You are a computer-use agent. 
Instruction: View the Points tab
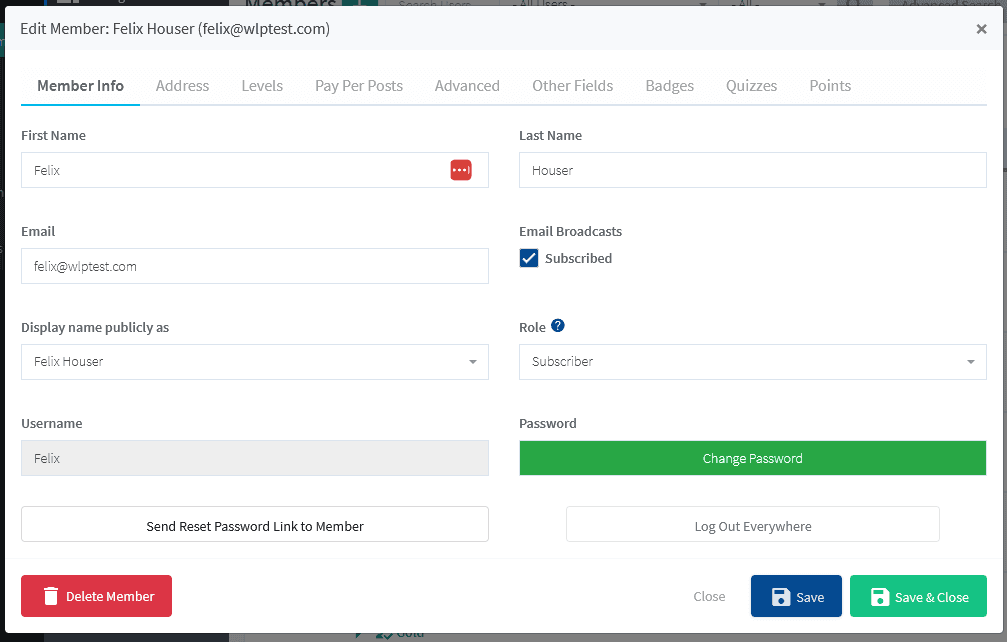pos(830,86)
